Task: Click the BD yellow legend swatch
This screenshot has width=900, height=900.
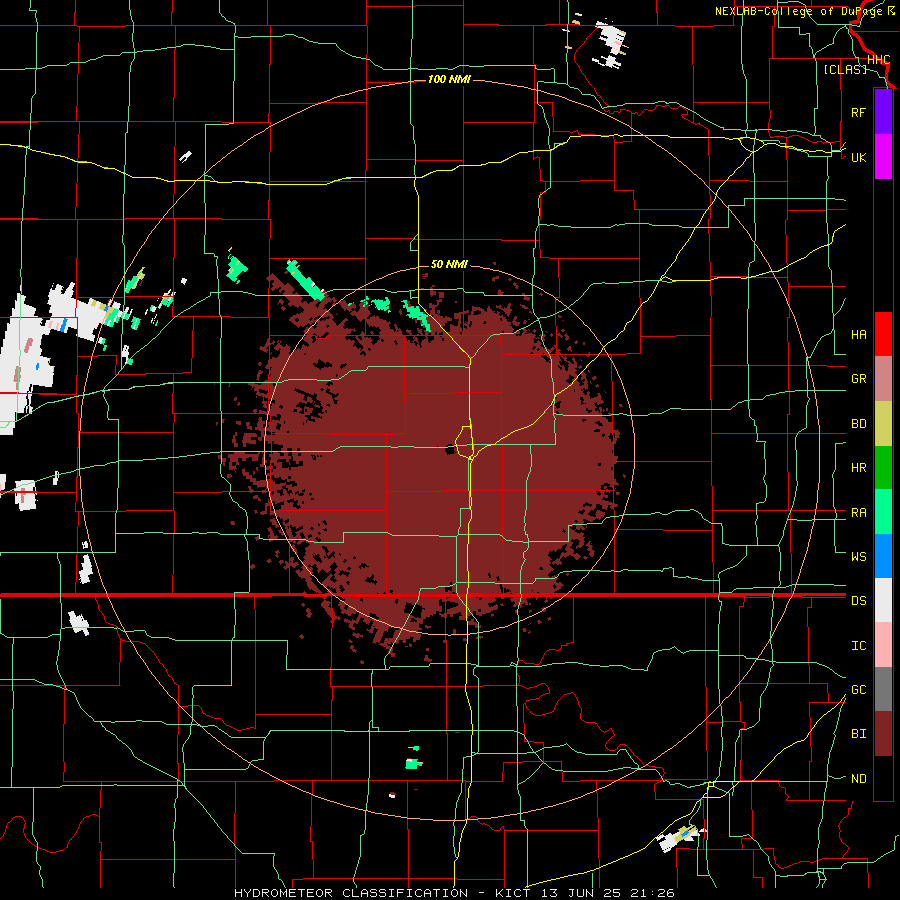Action: click(x=883, y=424)
